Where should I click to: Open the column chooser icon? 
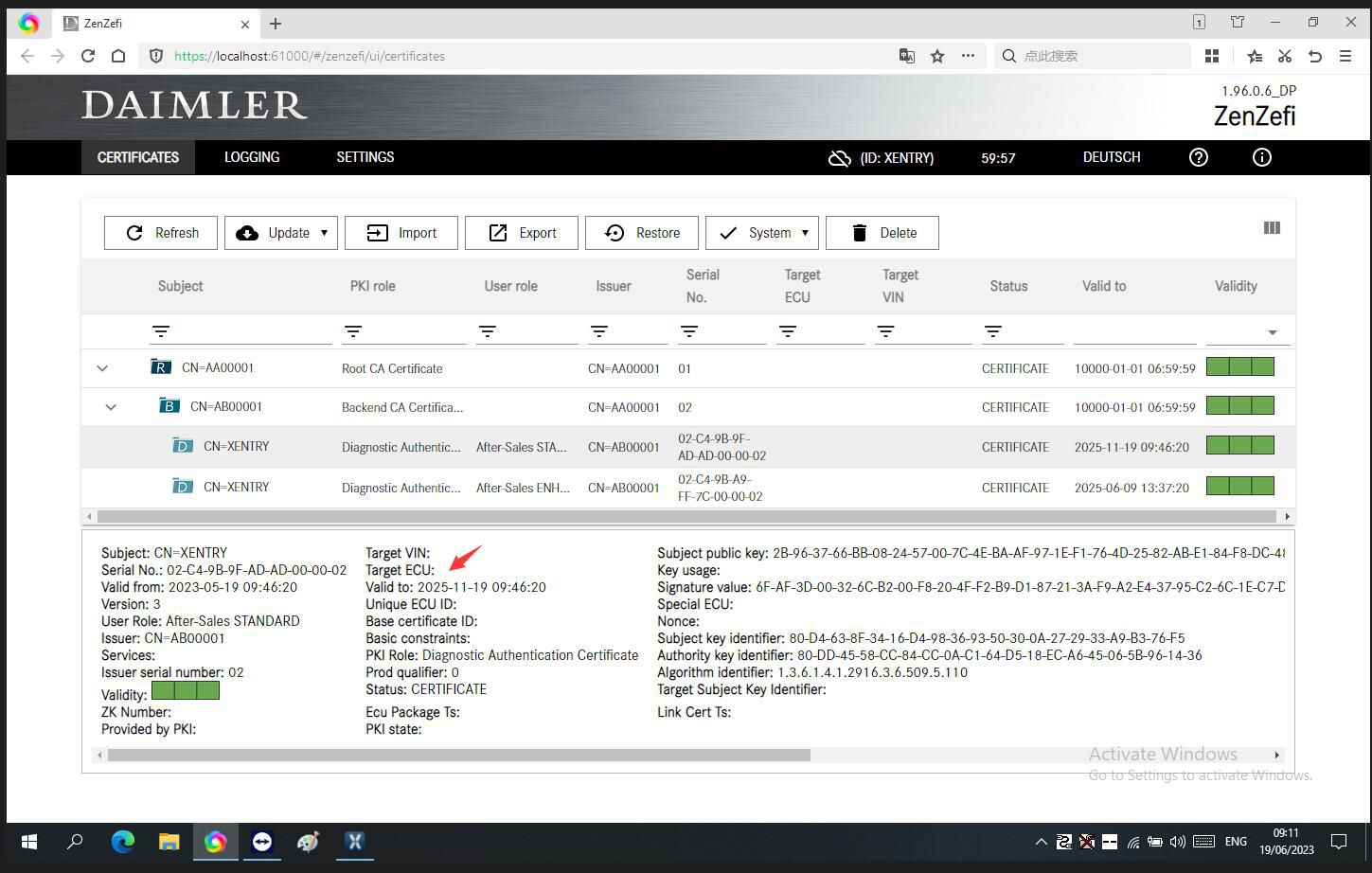[x=1272, y=228]
